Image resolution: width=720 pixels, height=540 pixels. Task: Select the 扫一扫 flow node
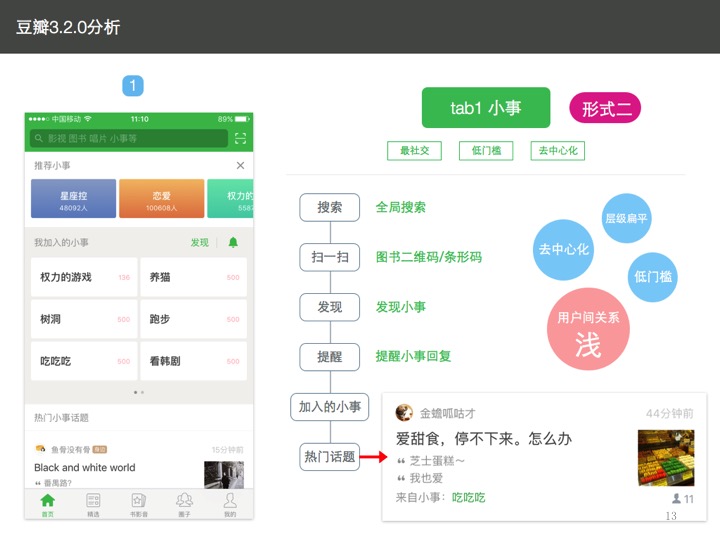coord(330,257)
